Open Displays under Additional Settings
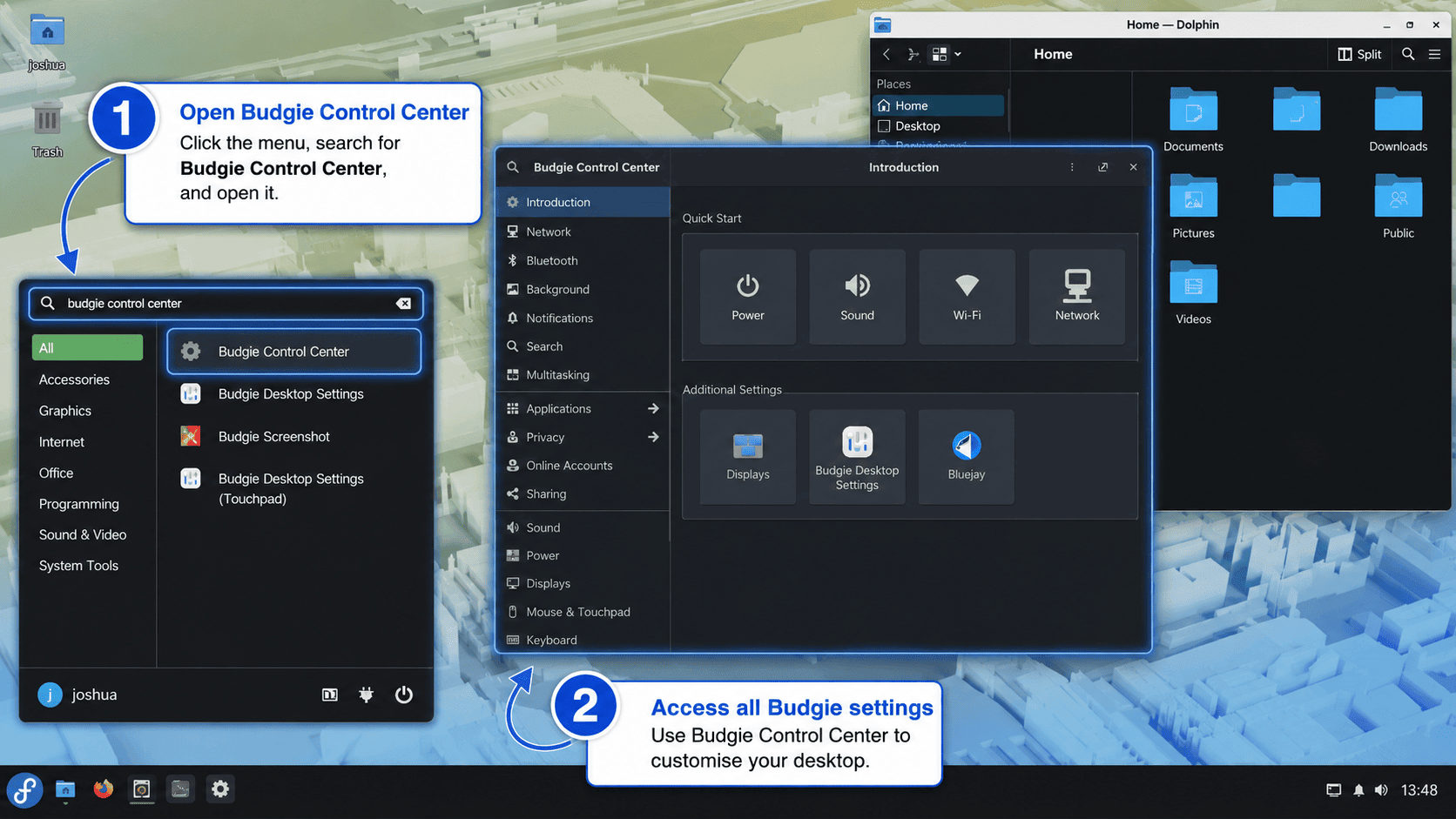This screenshot has width=1456, height=819. coord(747,457)
